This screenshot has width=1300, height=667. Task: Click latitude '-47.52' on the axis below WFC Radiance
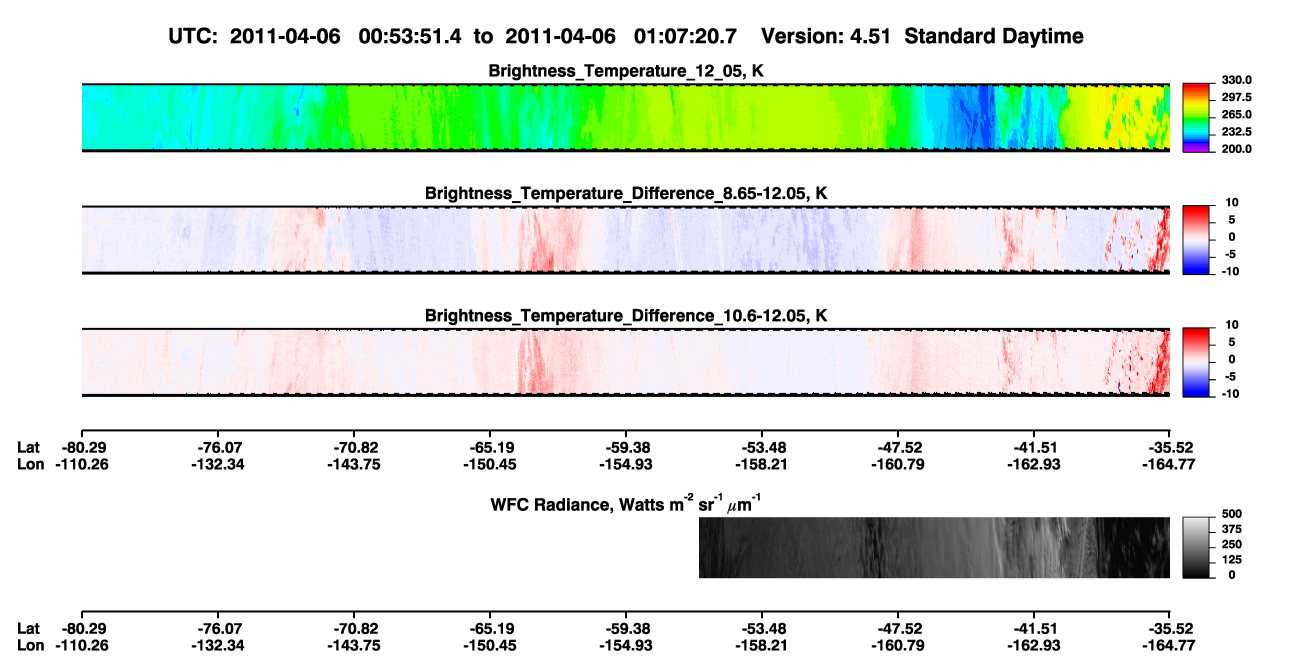tap(898, 629)
